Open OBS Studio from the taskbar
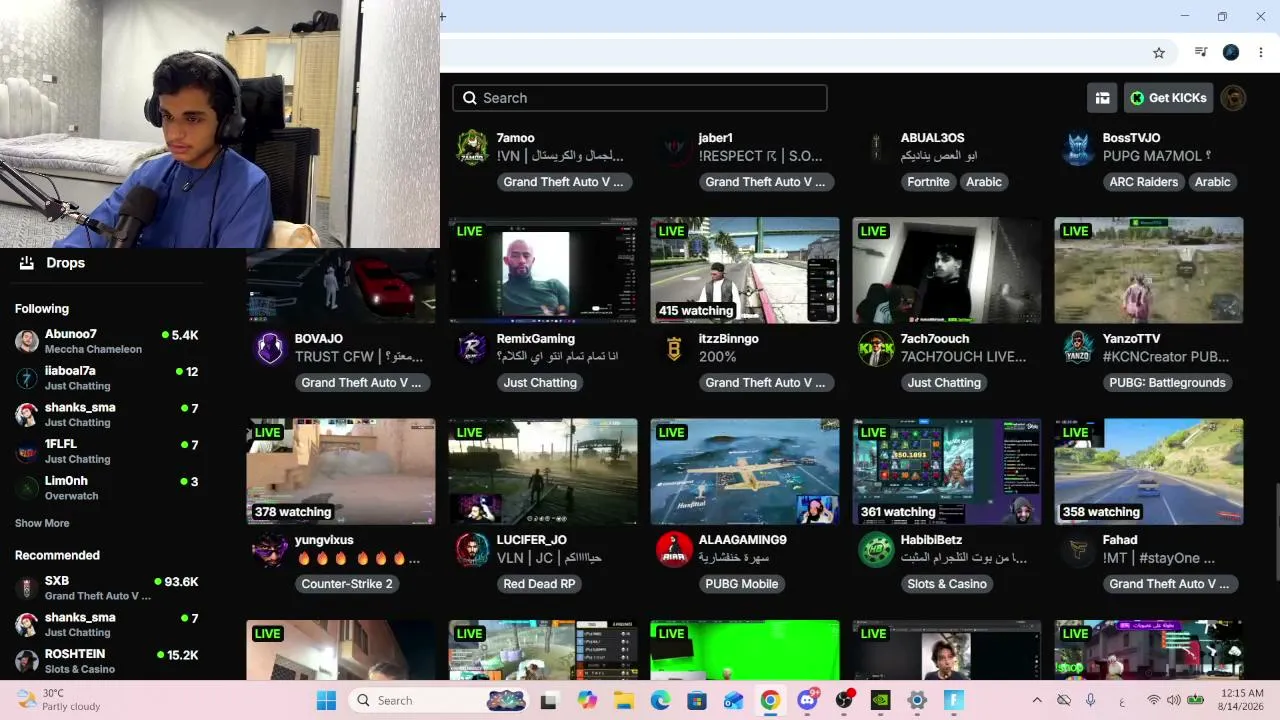Image resolution: width=1280 pixels, height=720 pixels. tap(844, 700)
